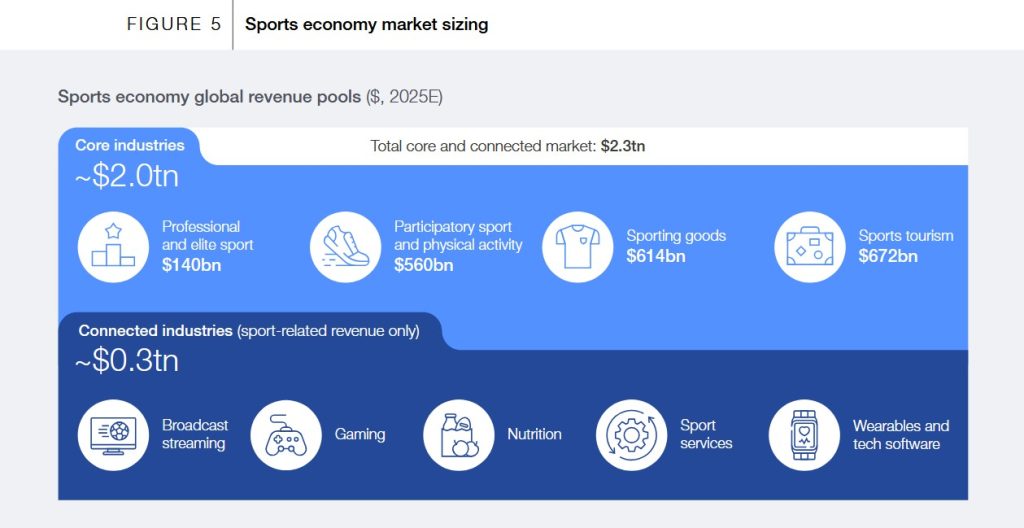
Task: Select the broadcast streaming screen icon
Action: 113,435
